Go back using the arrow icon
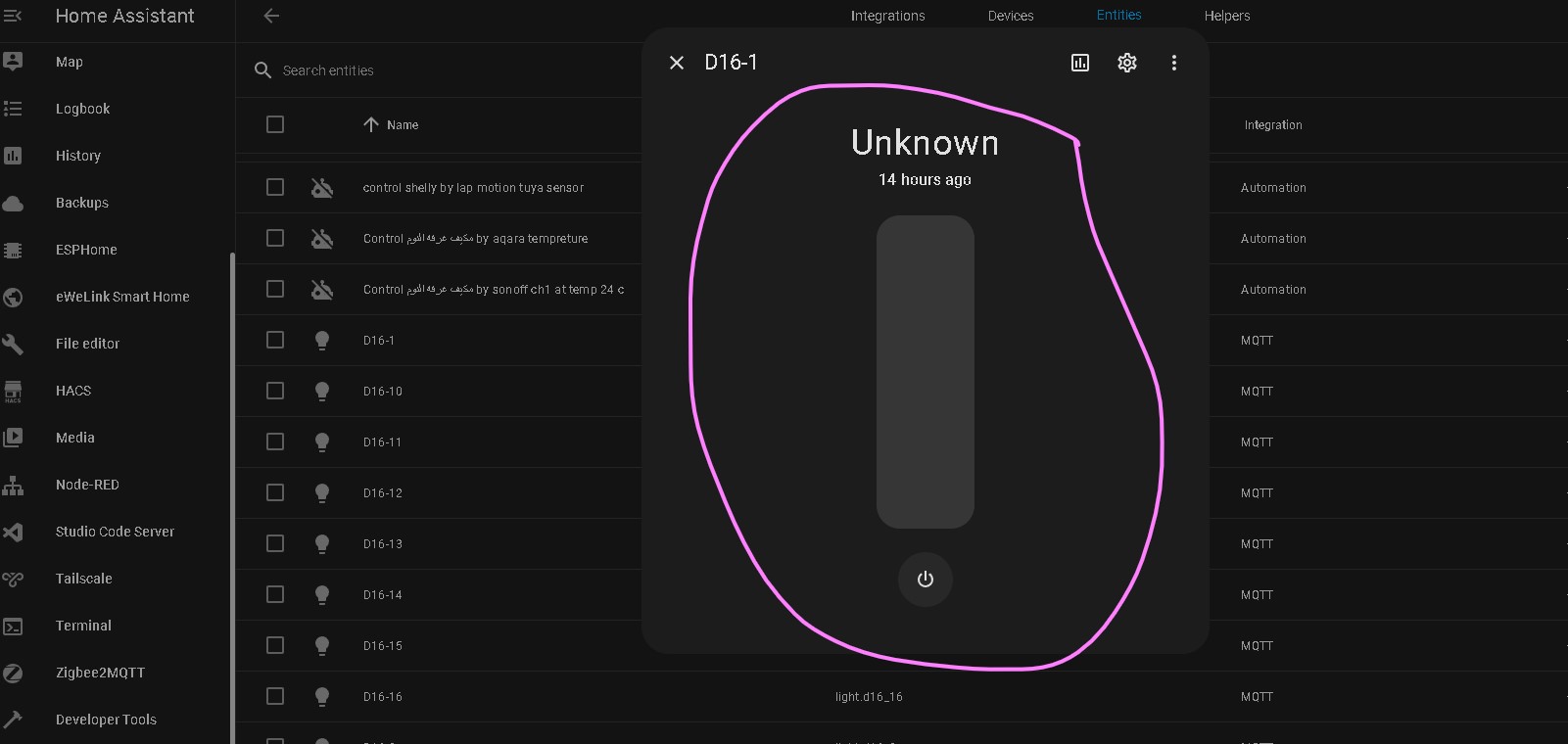Screen dimensions: 1568x744 271,16
